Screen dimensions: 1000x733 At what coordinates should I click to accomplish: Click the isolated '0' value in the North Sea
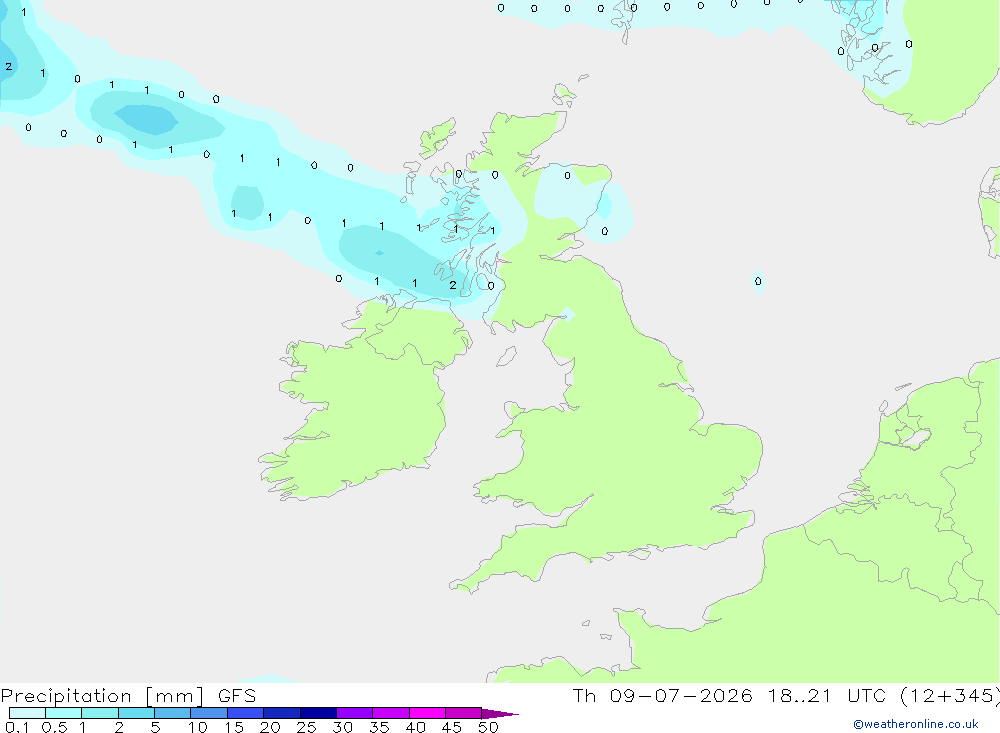(x=758, y=281)
